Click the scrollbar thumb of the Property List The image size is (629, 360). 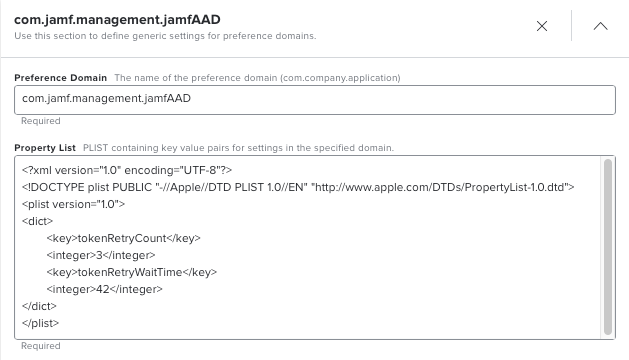[608, 247]
